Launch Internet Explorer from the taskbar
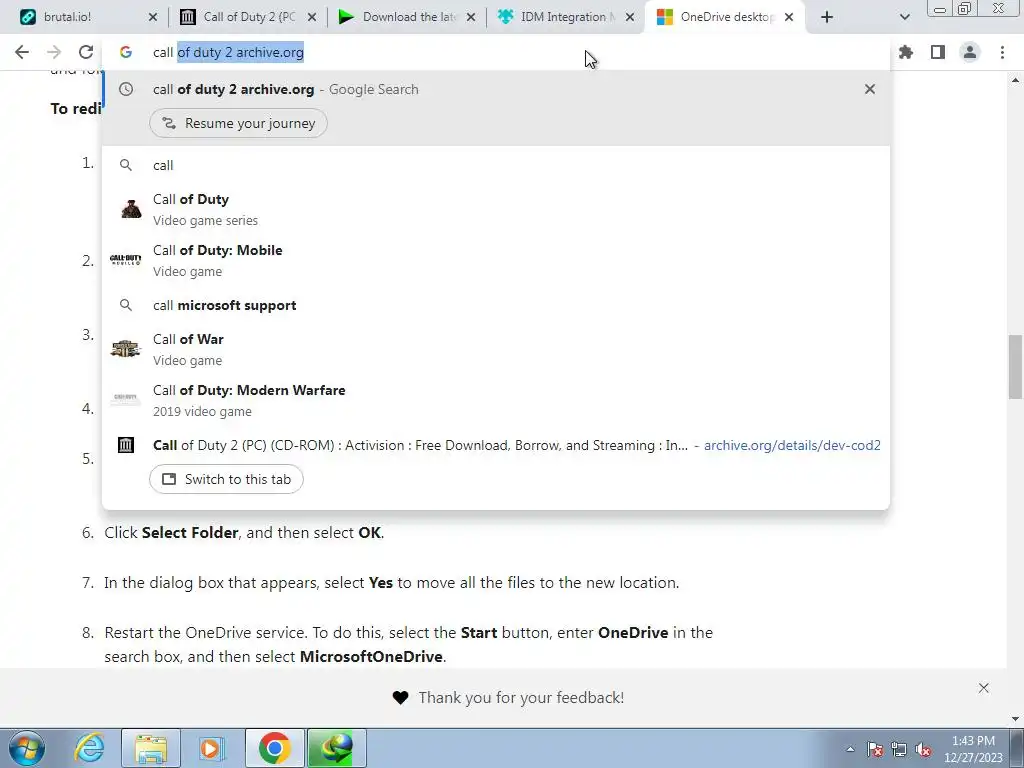This screenshot has width=1024, height=768. pos(89,748)
